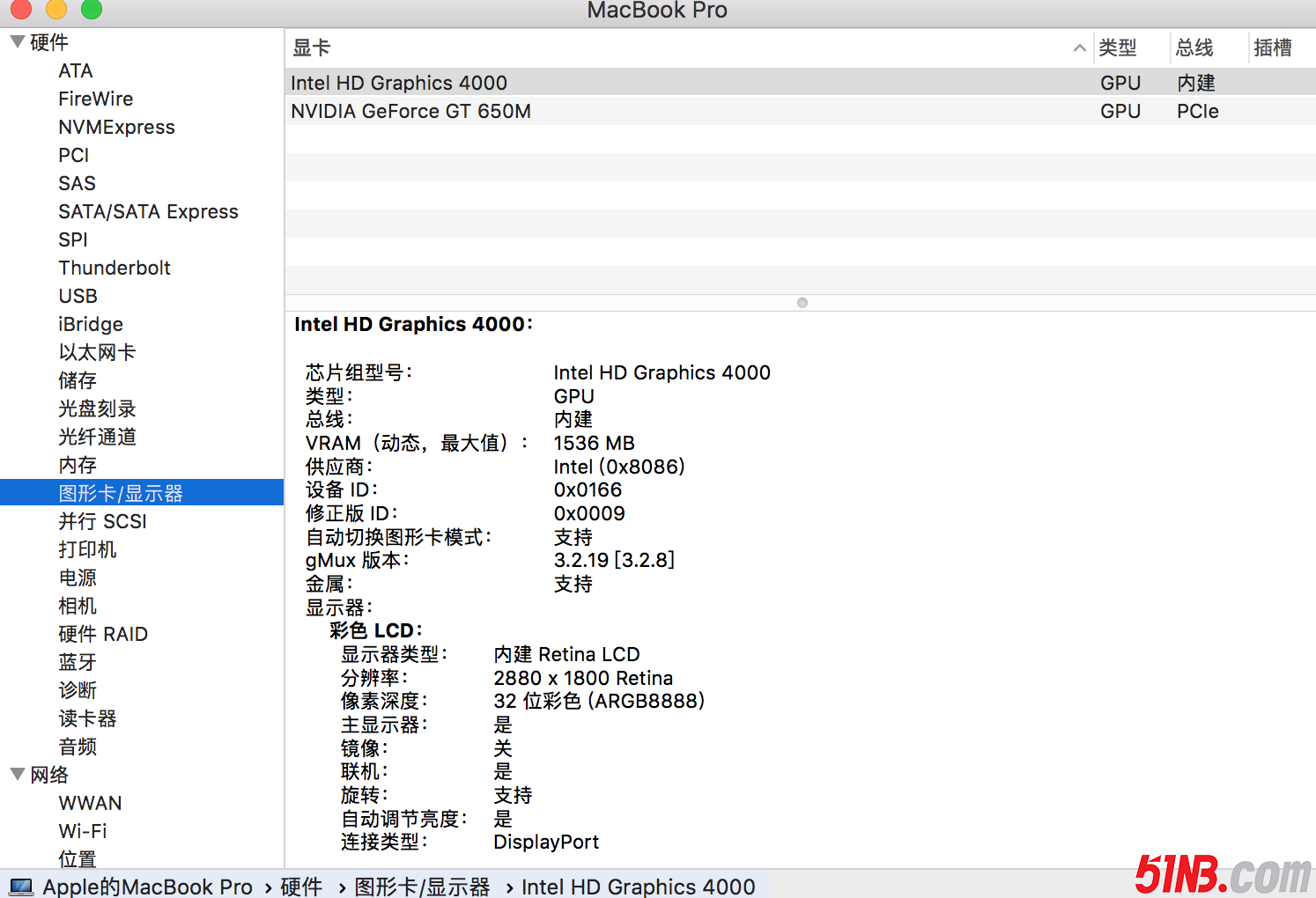Select 电源 in the sidebar
Screen dimensions: 1316x898
click(x=78, y=578)
